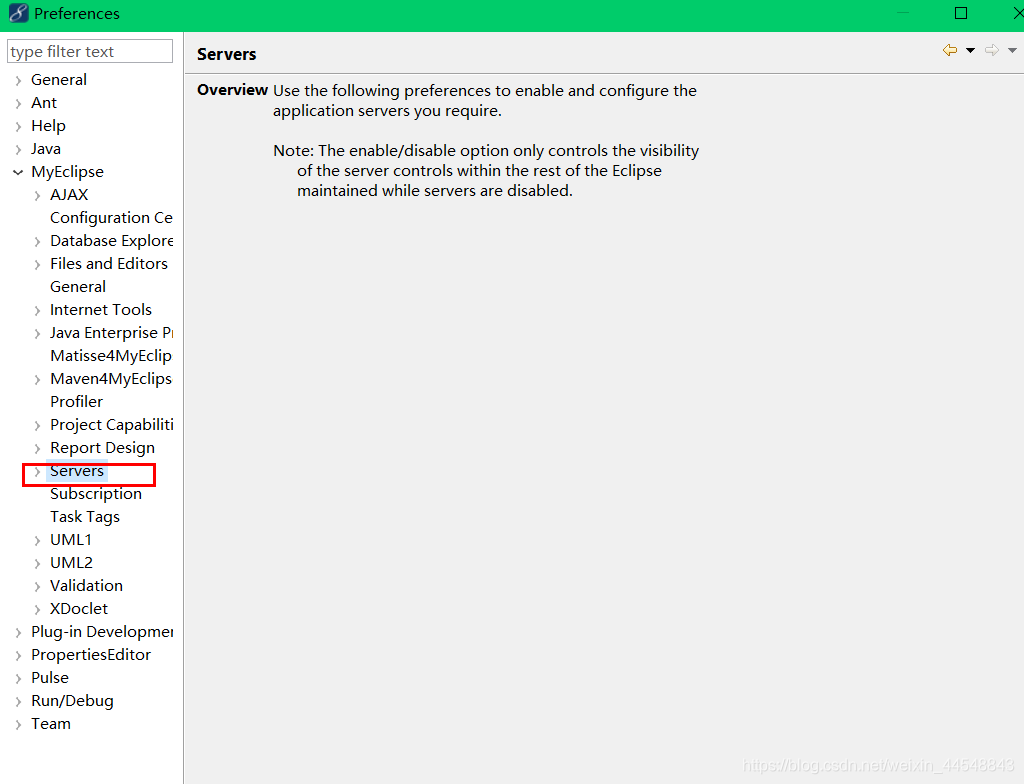The height and width of the screenshot is (784, 1024).
Task: Expand the Help node arrow
Action: tap(18, 126)
